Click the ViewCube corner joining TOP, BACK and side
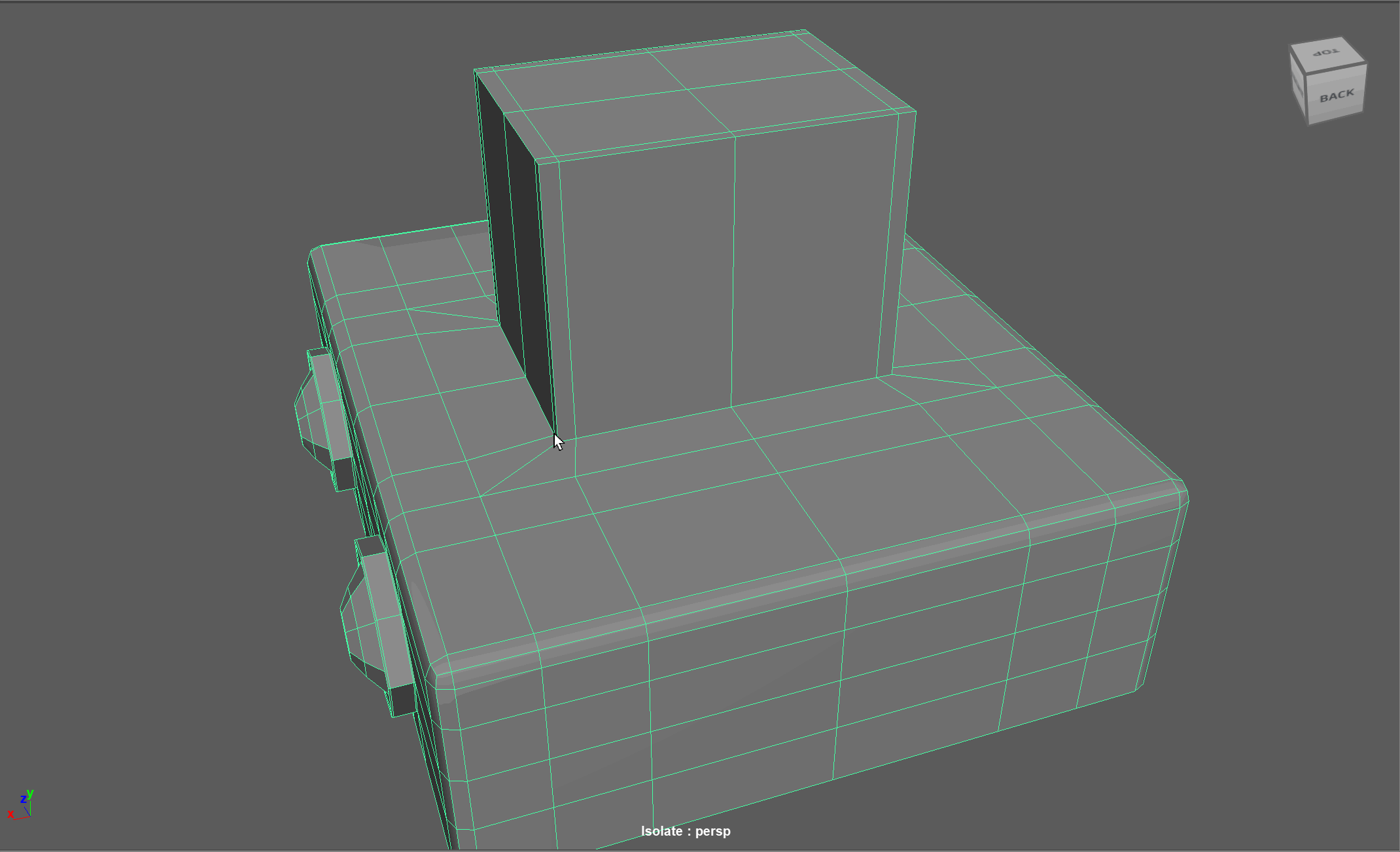 (1306, 74)
